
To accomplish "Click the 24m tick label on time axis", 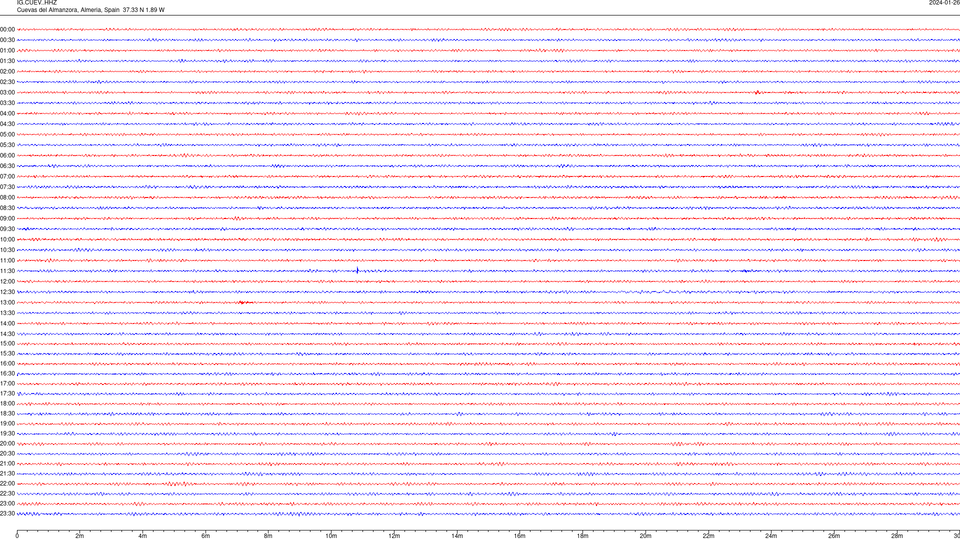I will coord(771,536).
